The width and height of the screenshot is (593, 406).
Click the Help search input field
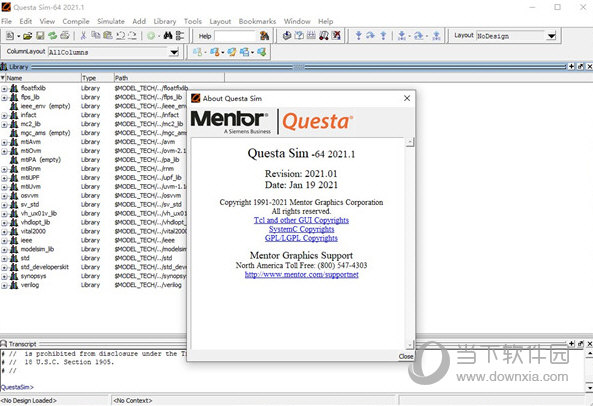(x=235, y=36)
